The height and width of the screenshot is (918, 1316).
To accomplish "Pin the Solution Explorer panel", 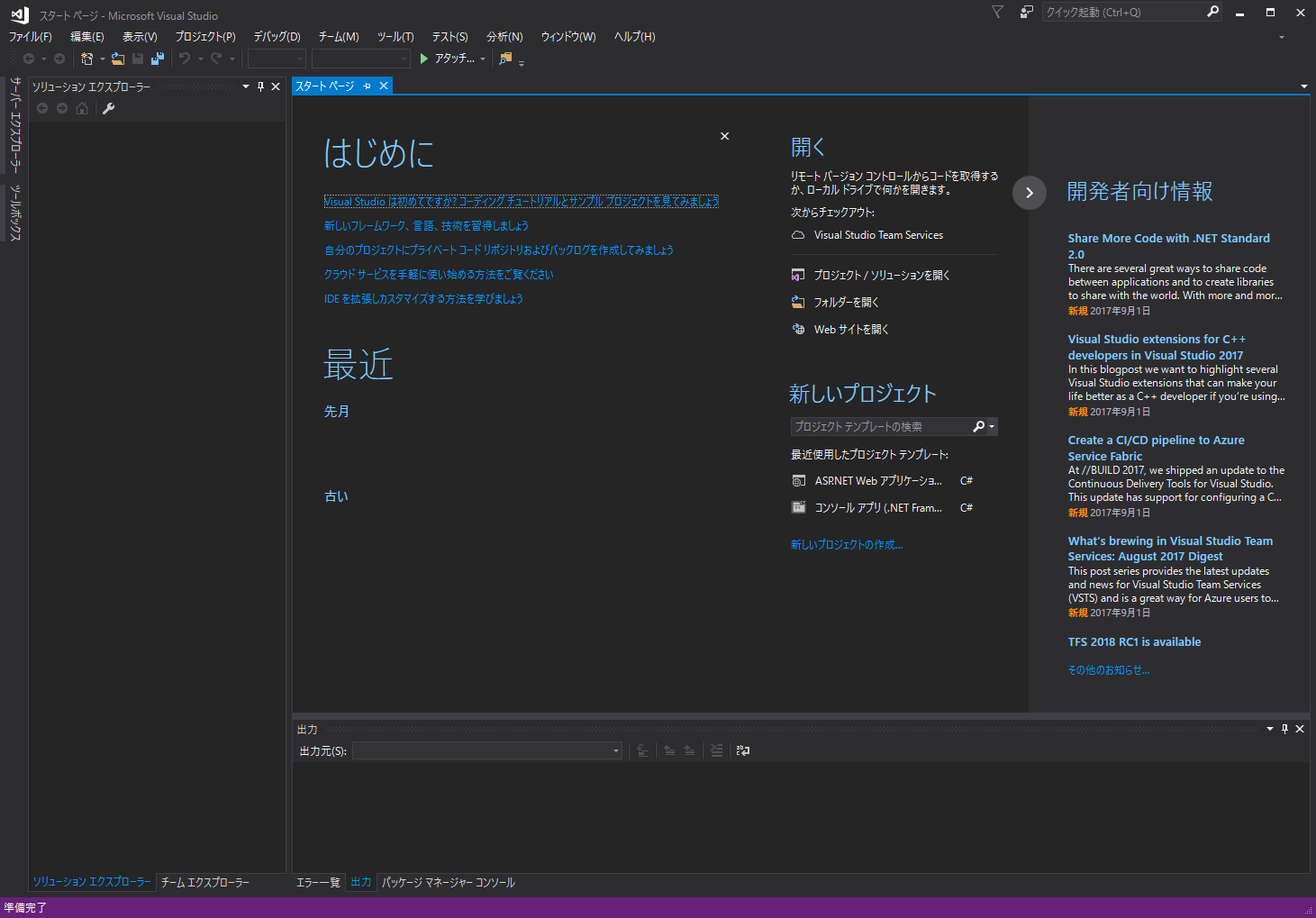I will click(260, 86).
